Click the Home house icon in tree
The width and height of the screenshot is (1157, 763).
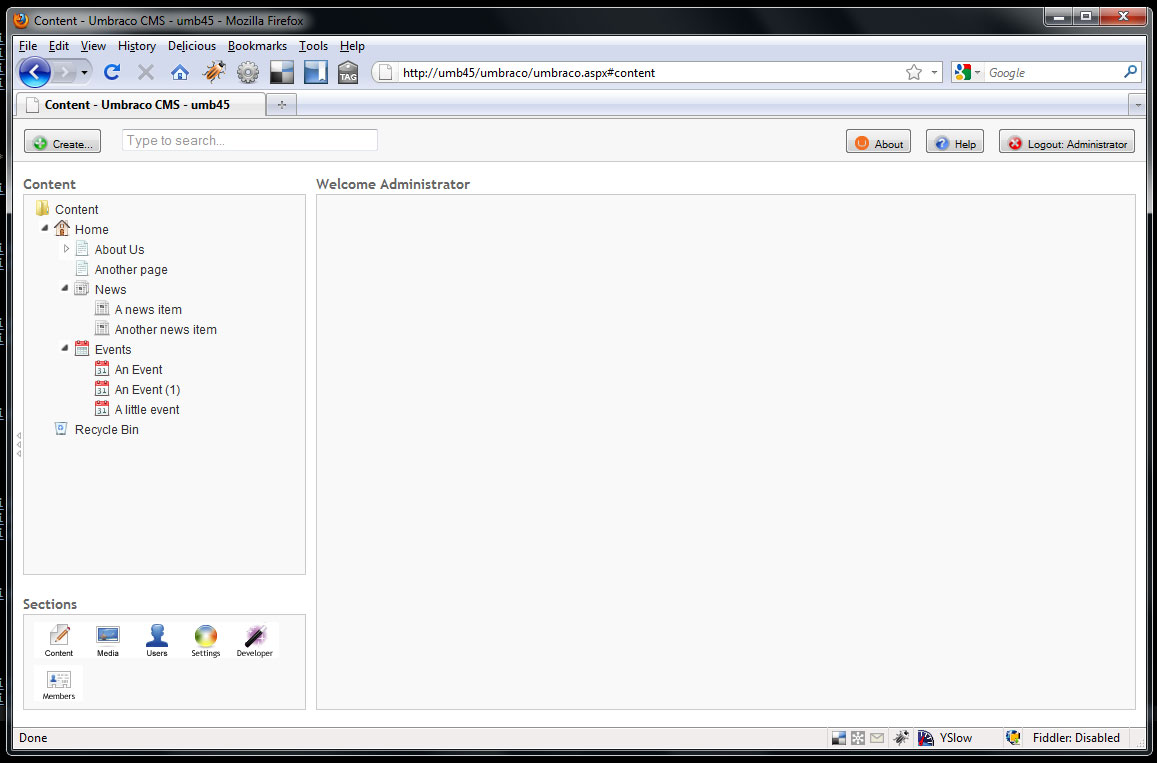62,229
